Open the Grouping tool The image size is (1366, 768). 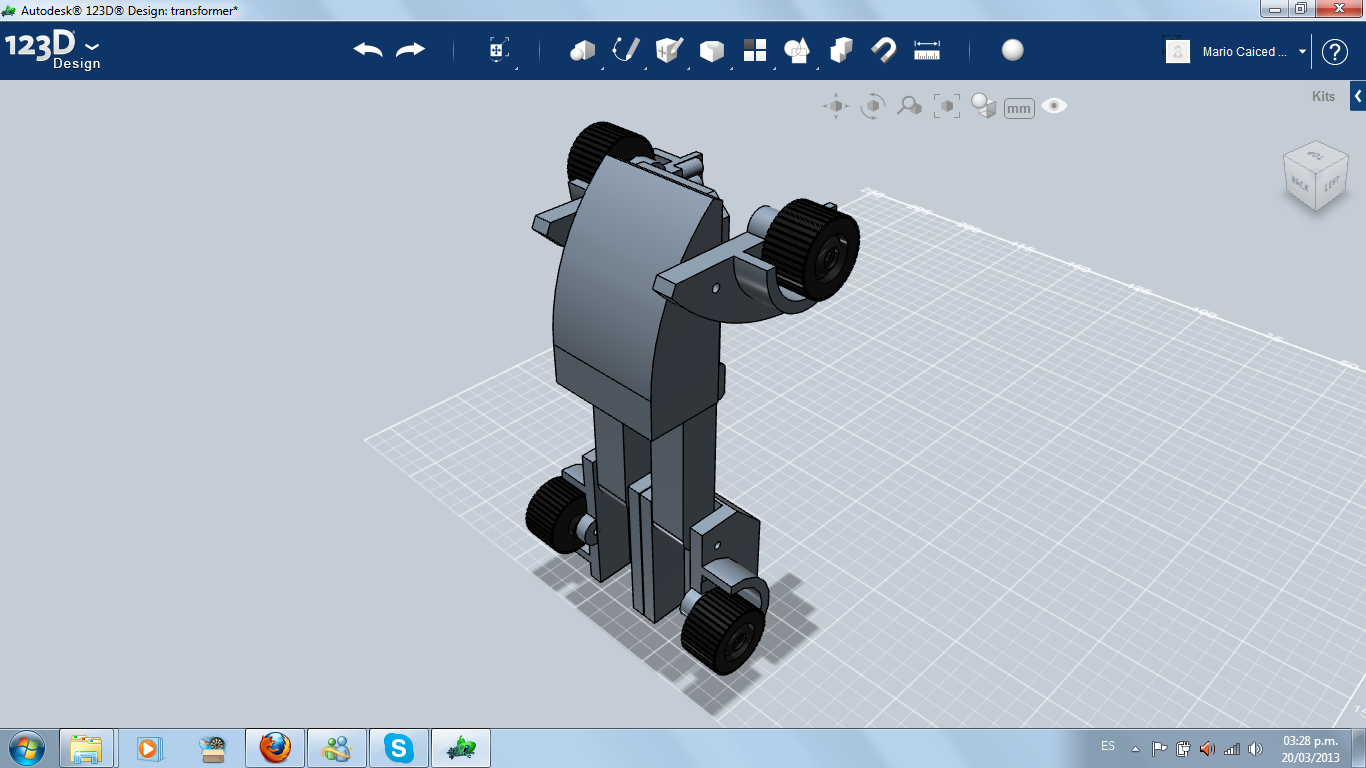tap(797, 50)
